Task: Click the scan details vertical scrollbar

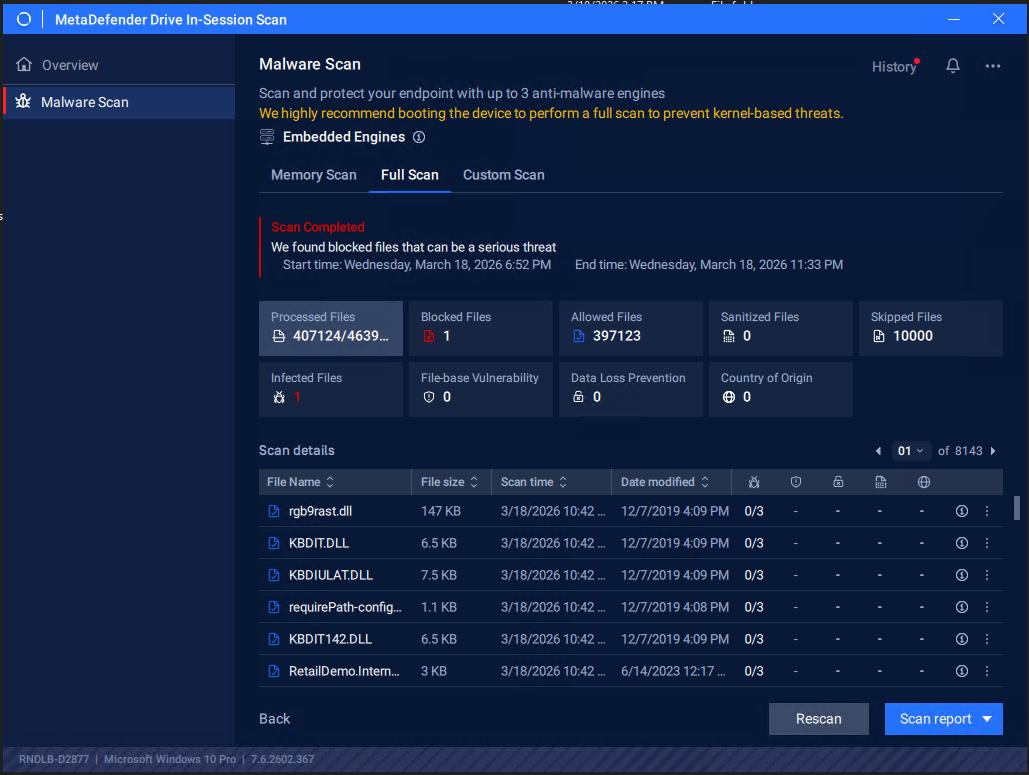Action: tap(1017, 508)
